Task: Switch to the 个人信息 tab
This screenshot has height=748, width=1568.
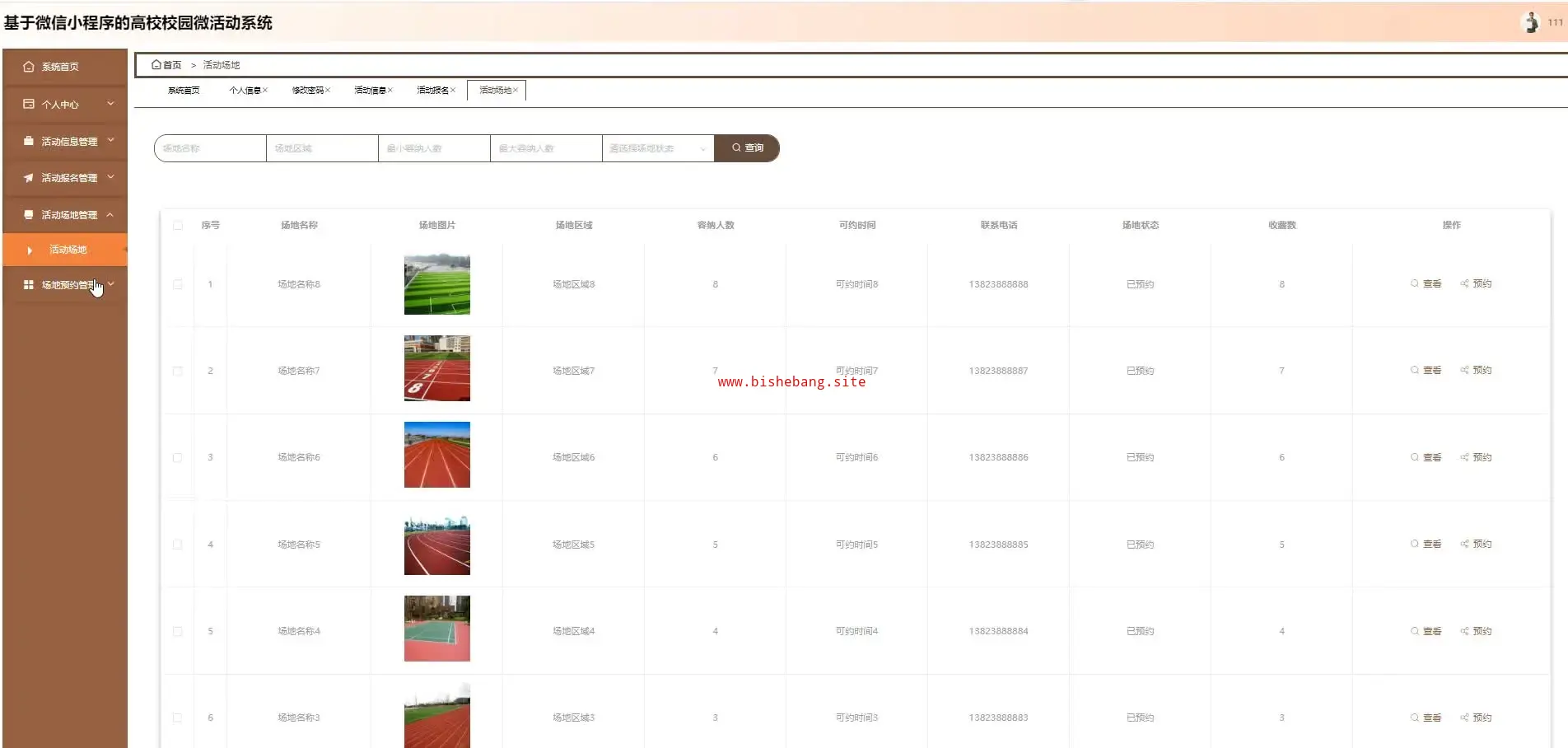Action: [x=245, y=90]
